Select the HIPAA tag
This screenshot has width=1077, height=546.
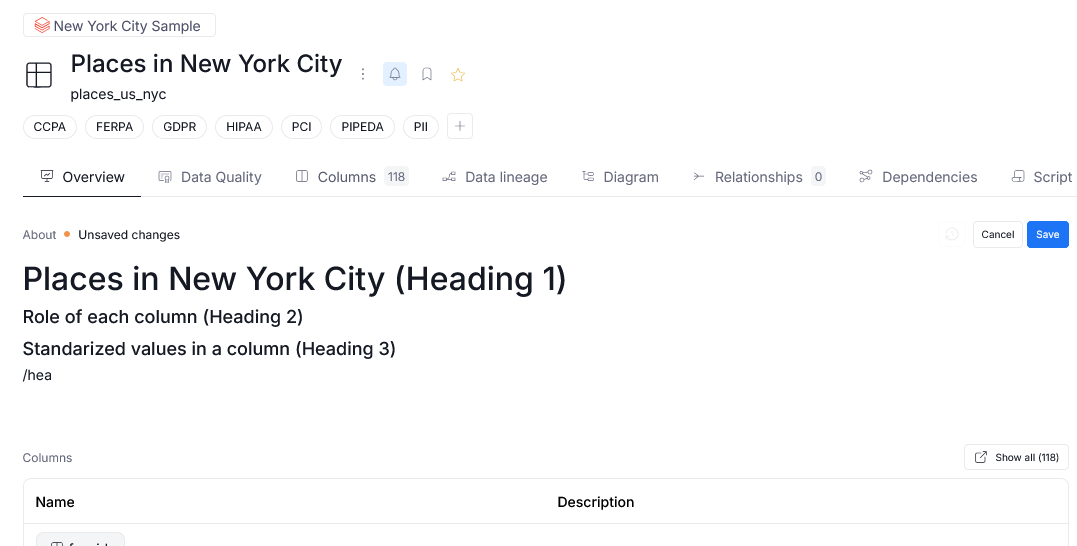click(x=244, y=127)
